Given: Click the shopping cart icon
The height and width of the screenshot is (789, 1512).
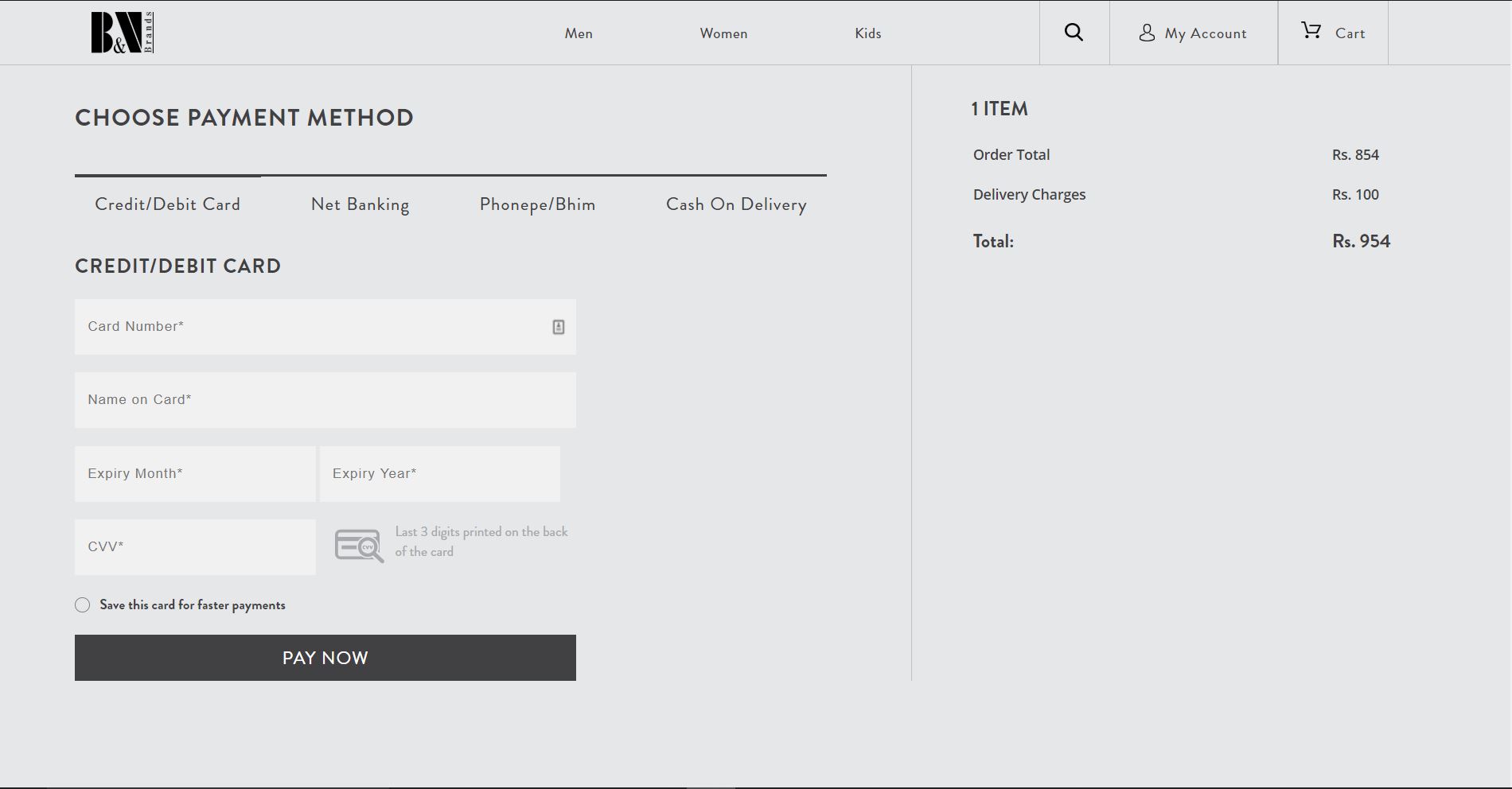Looking at the screenshot, I should point(1311,30).
